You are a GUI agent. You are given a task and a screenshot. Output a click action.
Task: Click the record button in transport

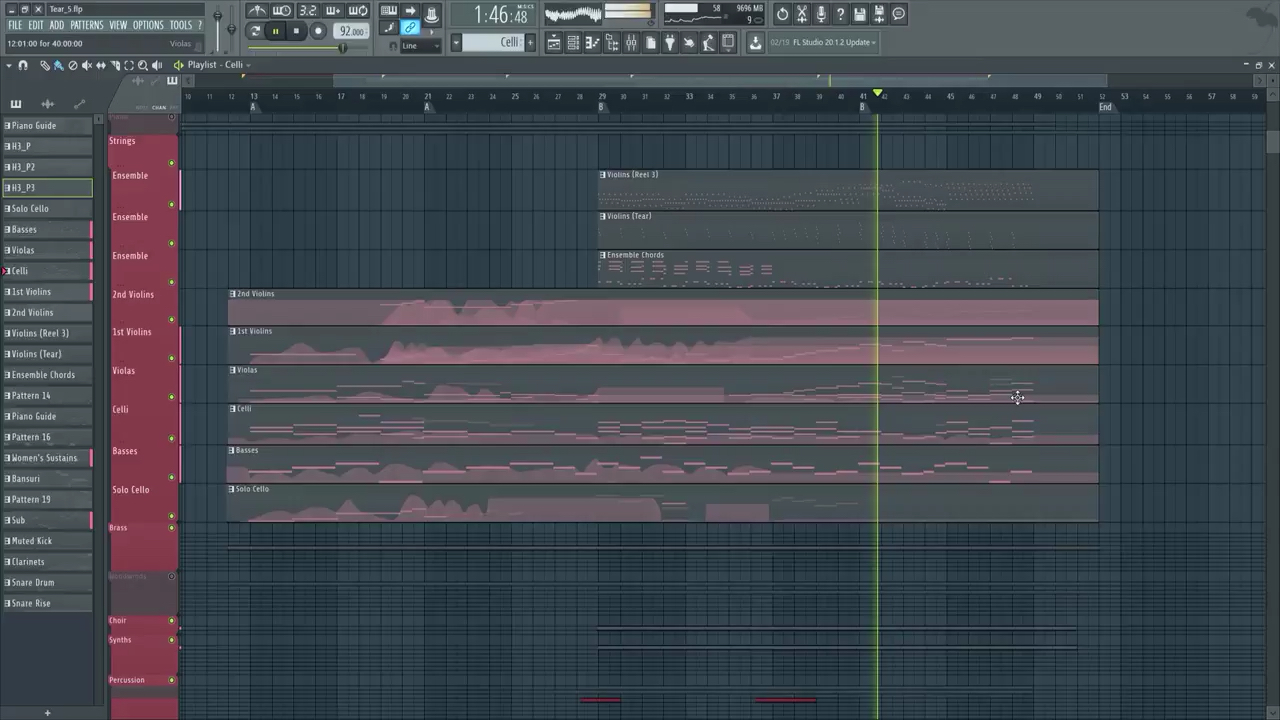pos(318,31)
